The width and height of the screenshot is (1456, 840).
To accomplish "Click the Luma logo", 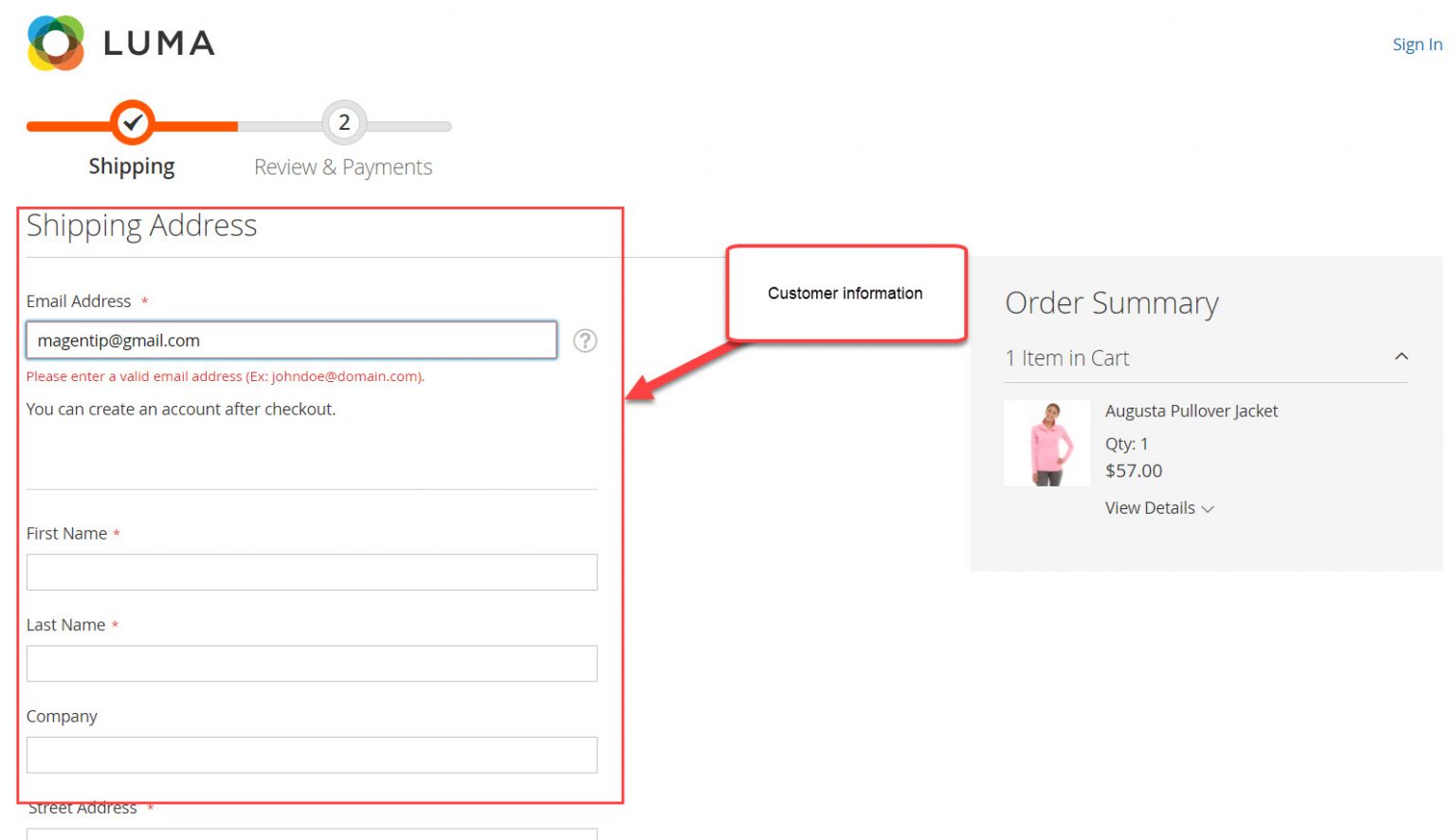I will (x=123, y=42).
